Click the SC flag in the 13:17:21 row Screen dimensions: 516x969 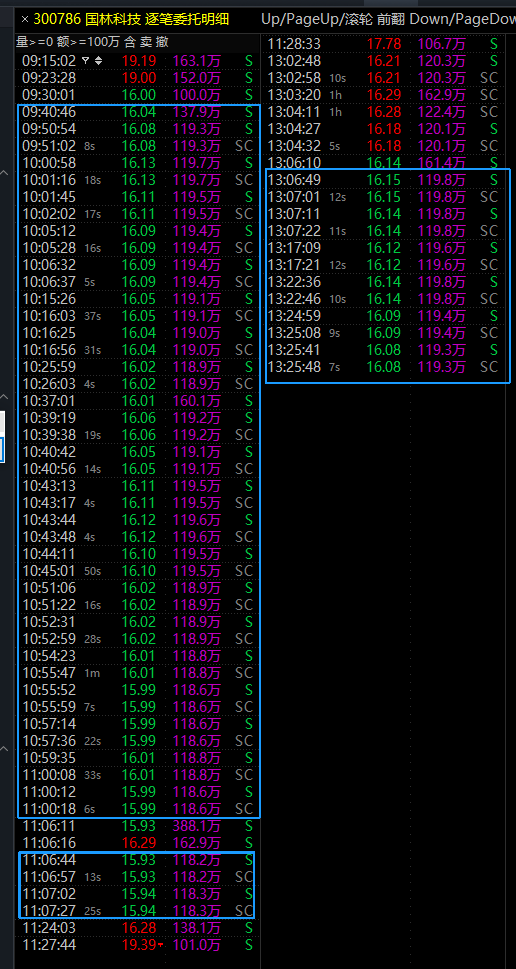pyautogui.click(x=489, y=264)
